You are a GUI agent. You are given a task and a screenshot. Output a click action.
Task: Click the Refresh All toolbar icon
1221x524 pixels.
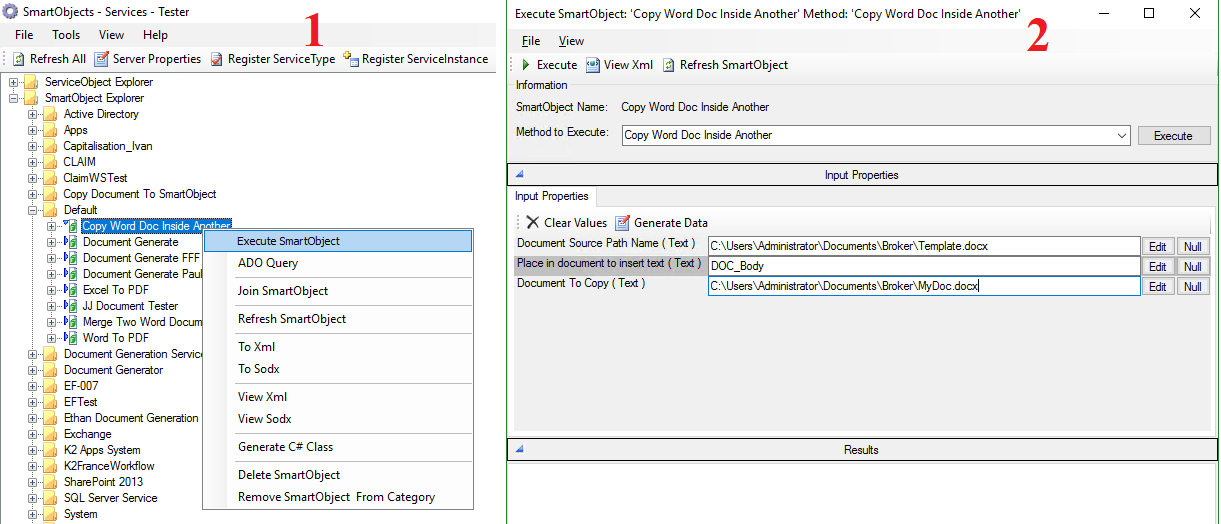pos(19,59)
